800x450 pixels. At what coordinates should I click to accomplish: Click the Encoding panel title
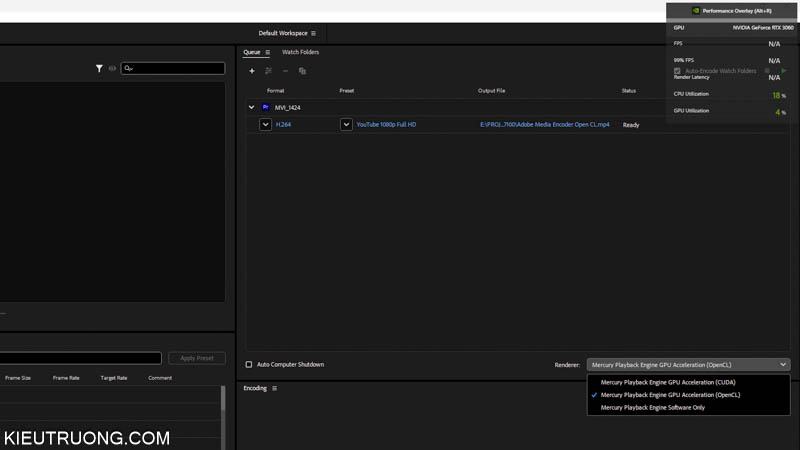tap(255, 388)
